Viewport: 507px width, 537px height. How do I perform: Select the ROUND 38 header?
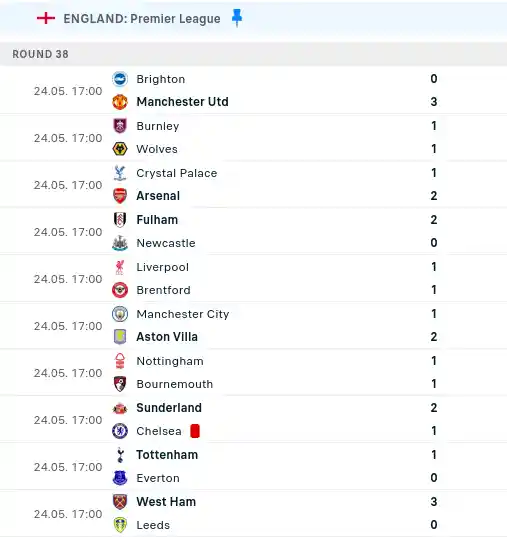tap(254, 54)
